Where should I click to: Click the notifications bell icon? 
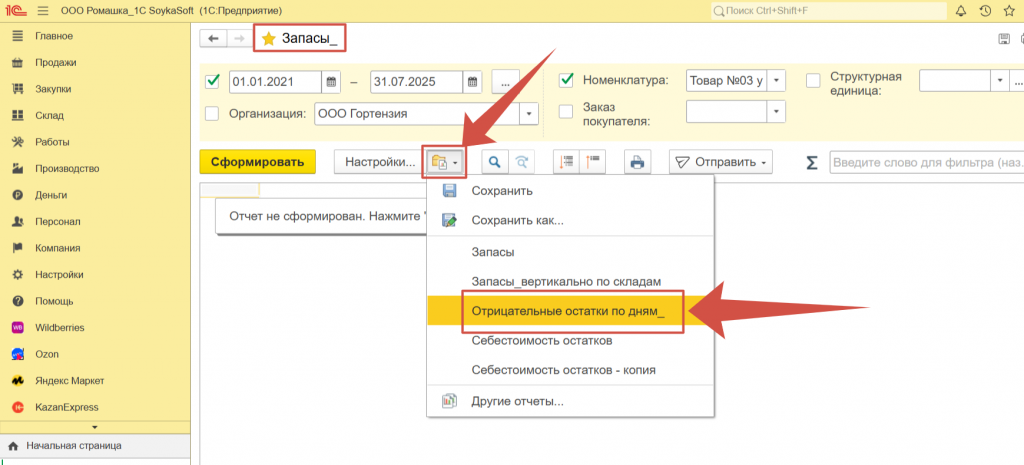961,11
